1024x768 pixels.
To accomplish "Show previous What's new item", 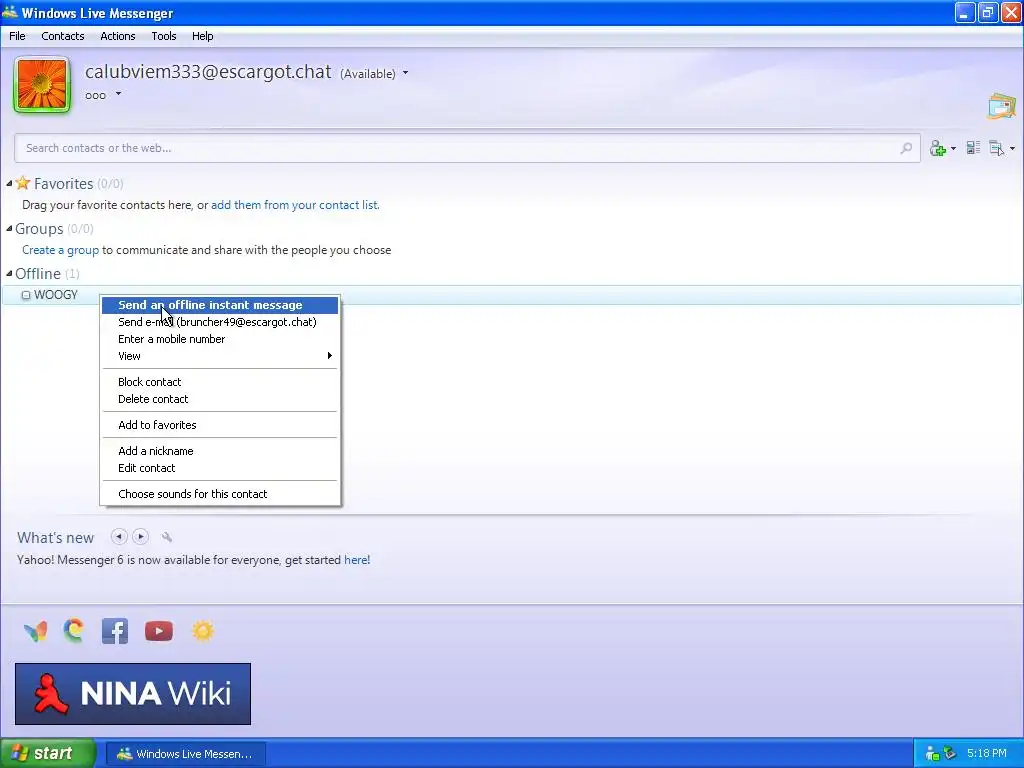I will pos(119,537).
